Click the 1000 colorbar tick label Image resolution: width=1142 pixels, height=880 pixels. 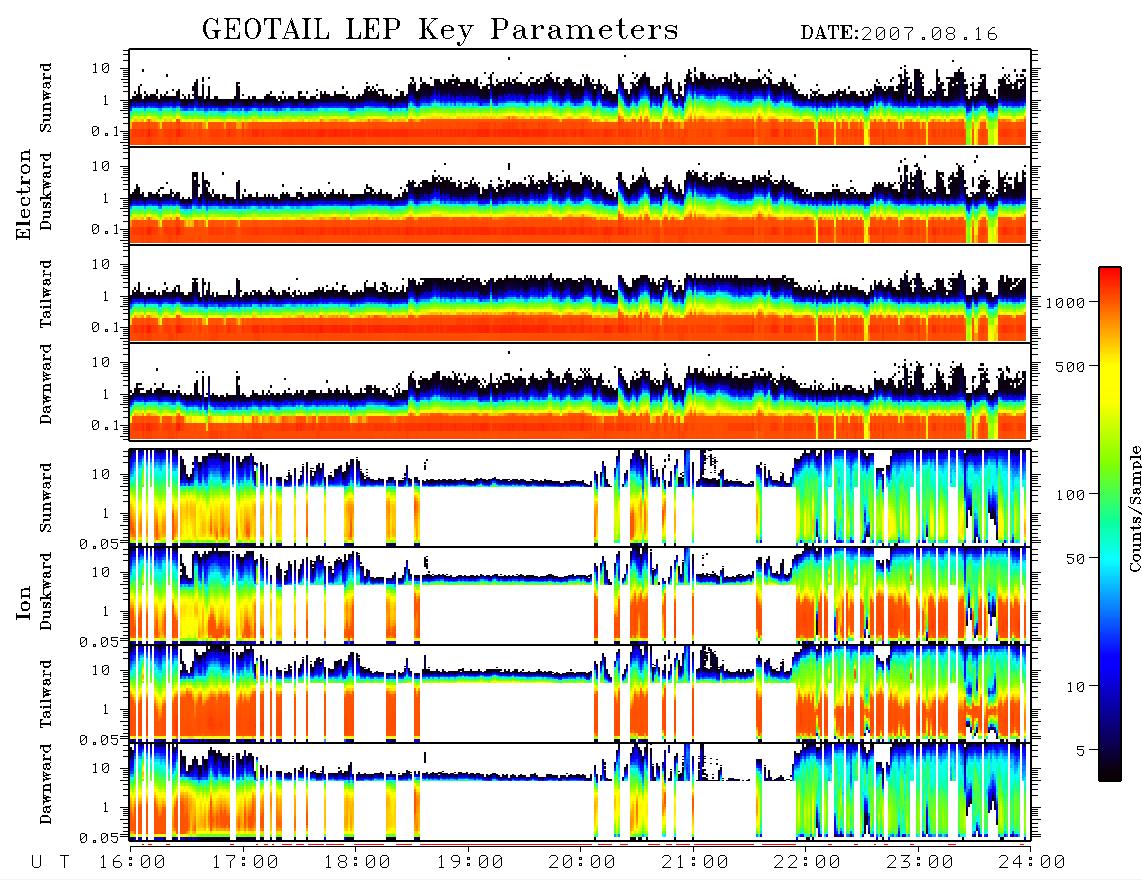pyautogui.click(x=1066, y=303)
